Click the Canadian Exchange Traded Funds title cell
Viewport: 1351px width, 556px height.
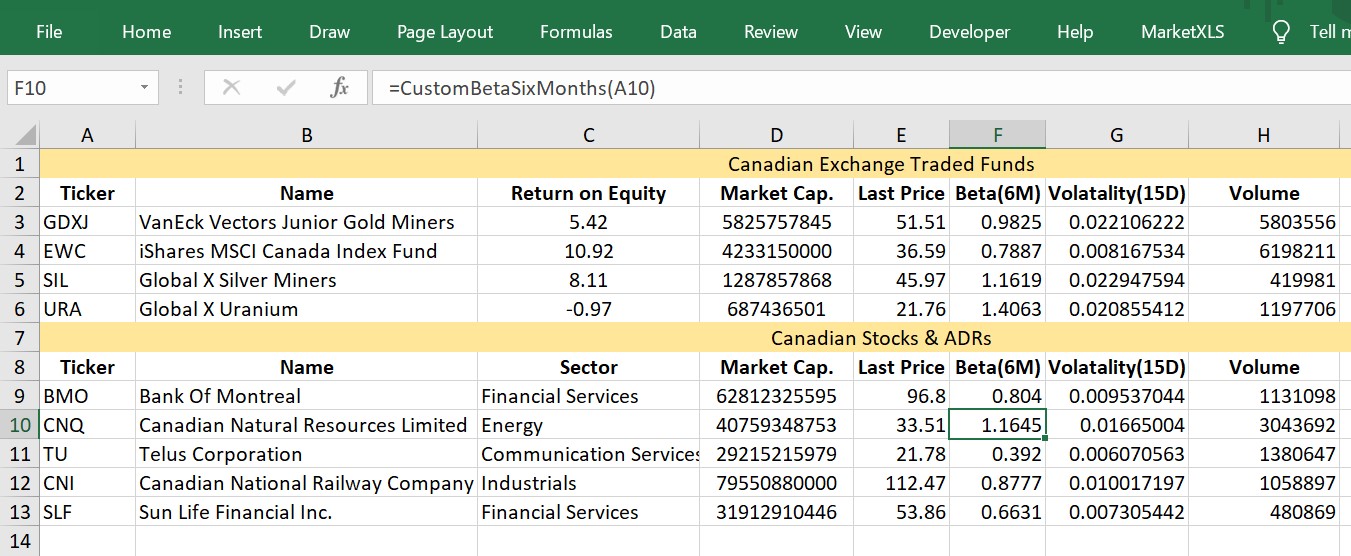(x=881, y=164)
